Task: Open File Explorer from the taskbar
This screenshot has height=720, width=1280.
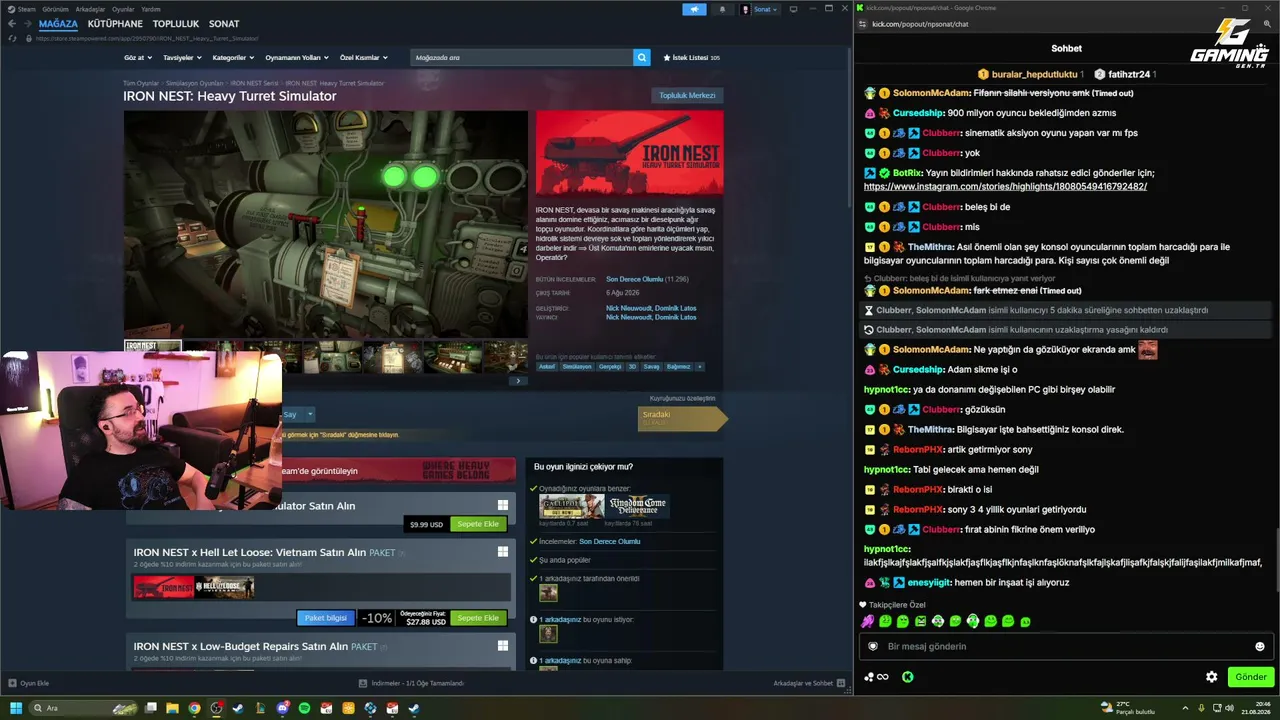Action: 172,708
